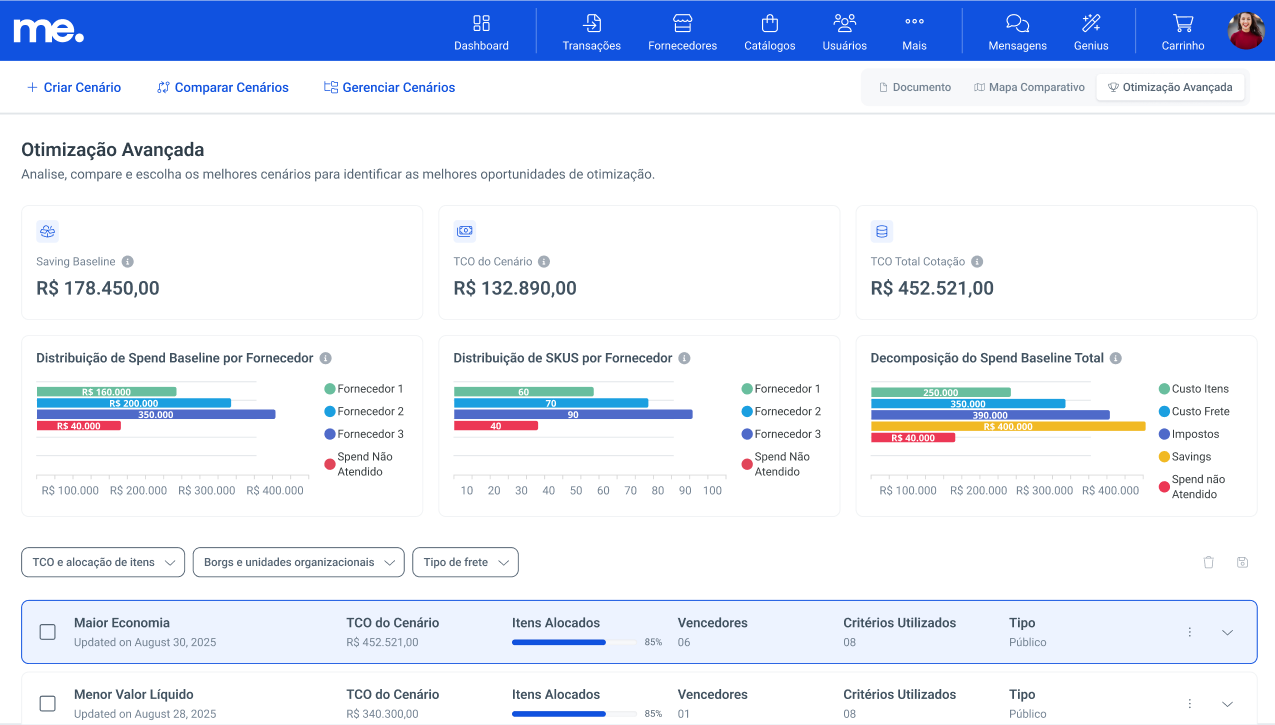This screenshot has width=1275, height=725.
Task: Click the user profile avatar
Action: coord(1246,31)
